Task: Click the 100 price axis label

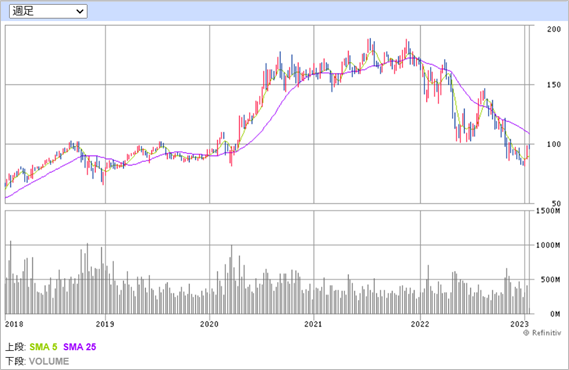Action: (x=554, y=144)
